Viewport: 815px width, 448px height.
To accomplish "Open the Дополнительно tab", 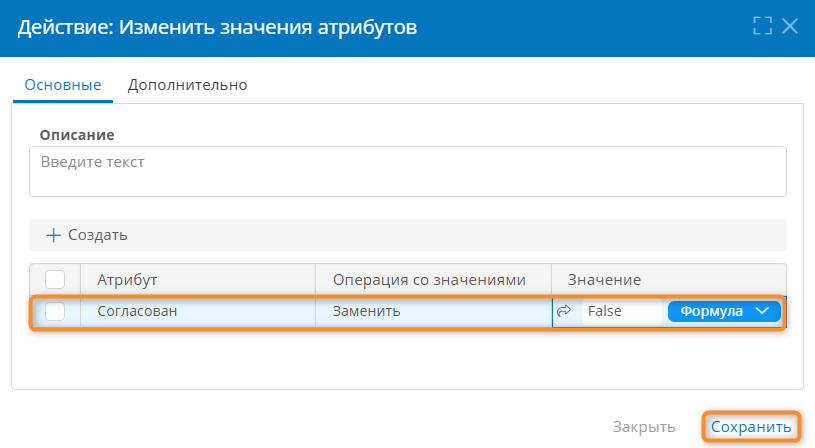I will (x=187, y=85).
